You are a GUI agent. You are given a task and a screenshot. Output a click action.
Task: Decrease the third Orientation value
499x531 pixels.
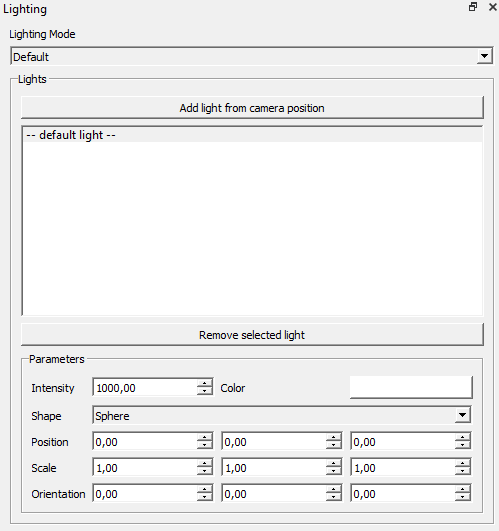(462, 497)
